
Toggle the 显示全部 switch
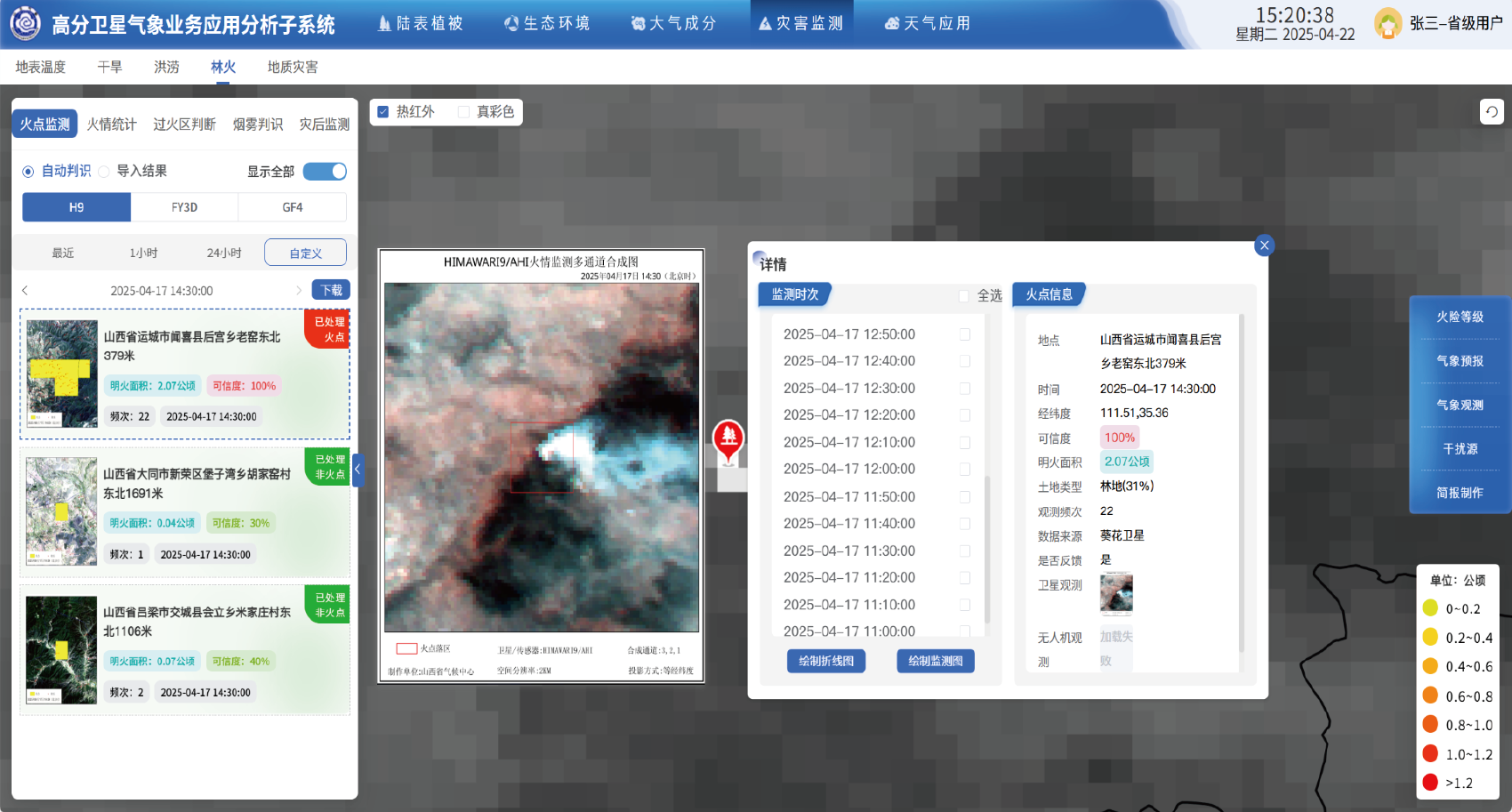pyautogui.click(x=325, y=172)
